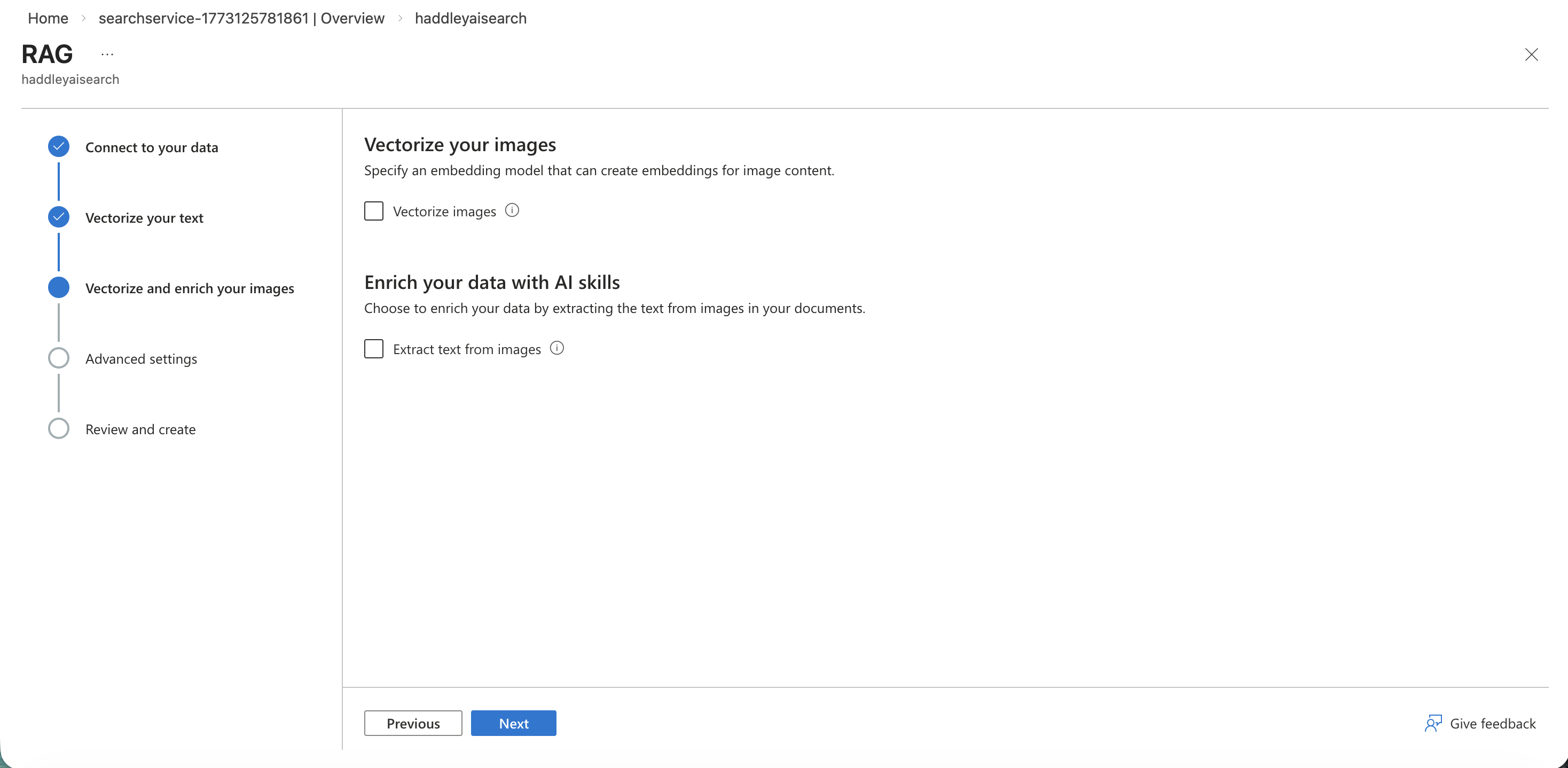Viewport: 1568px width, 768px height.
Task: Select the completed Connect to your data step circle
Action: tap(58, 146)
